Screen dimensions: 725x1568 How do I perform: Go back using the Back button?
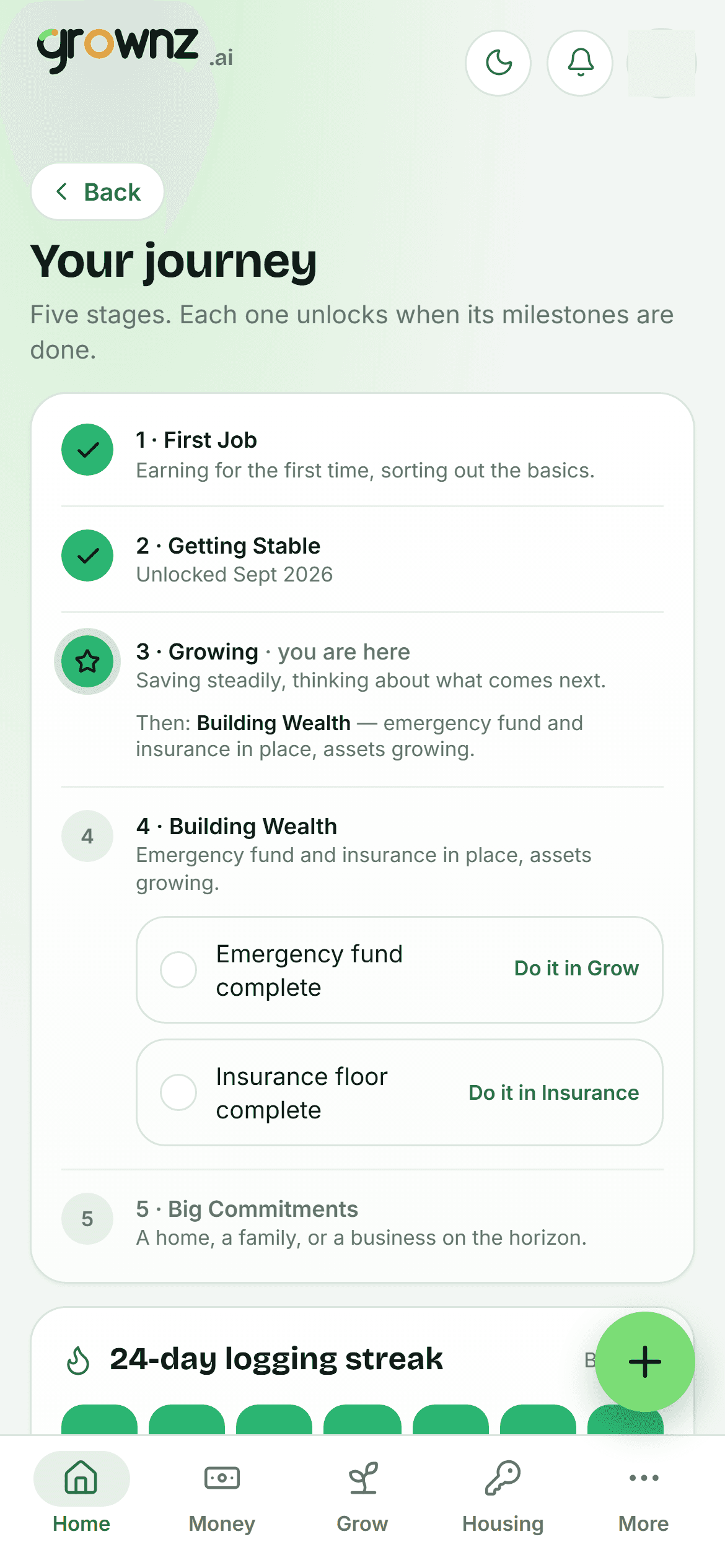[x=97, y=192]
